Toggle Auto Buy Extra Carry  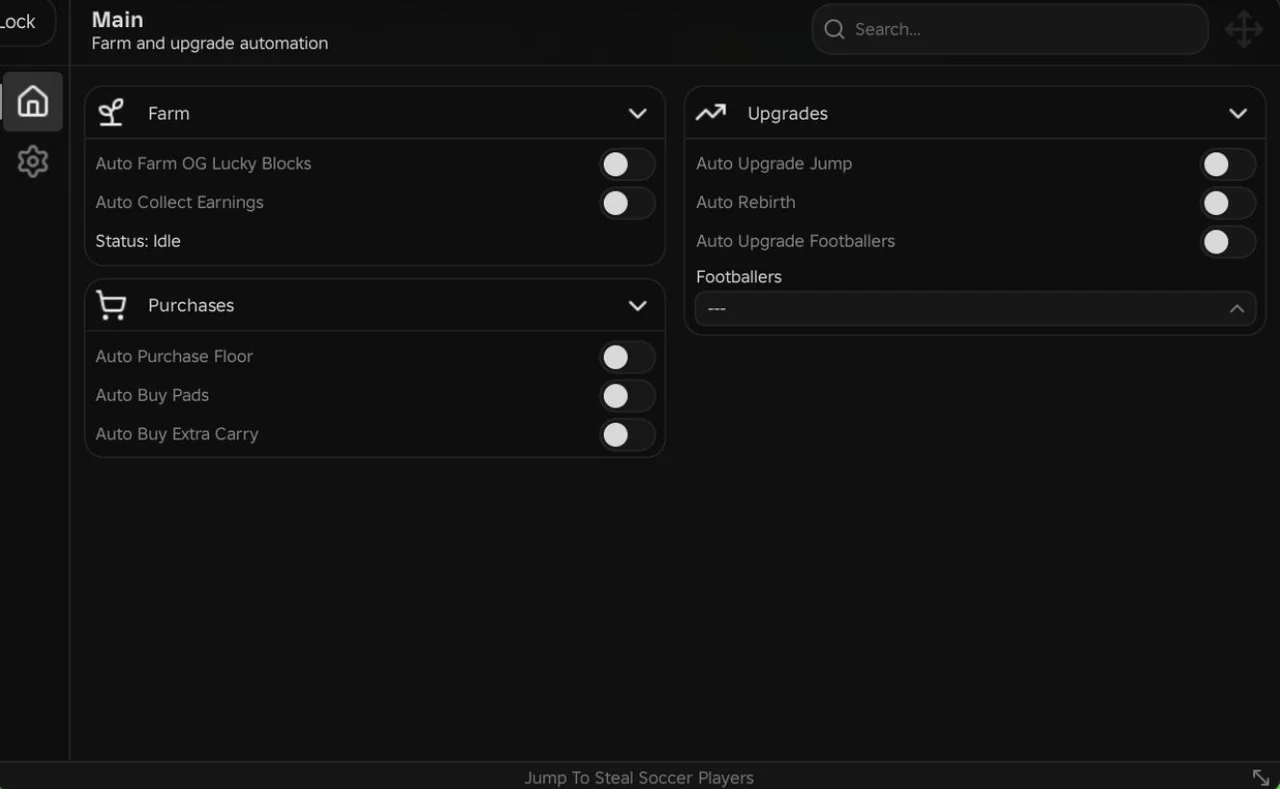[x=627, y=434]
